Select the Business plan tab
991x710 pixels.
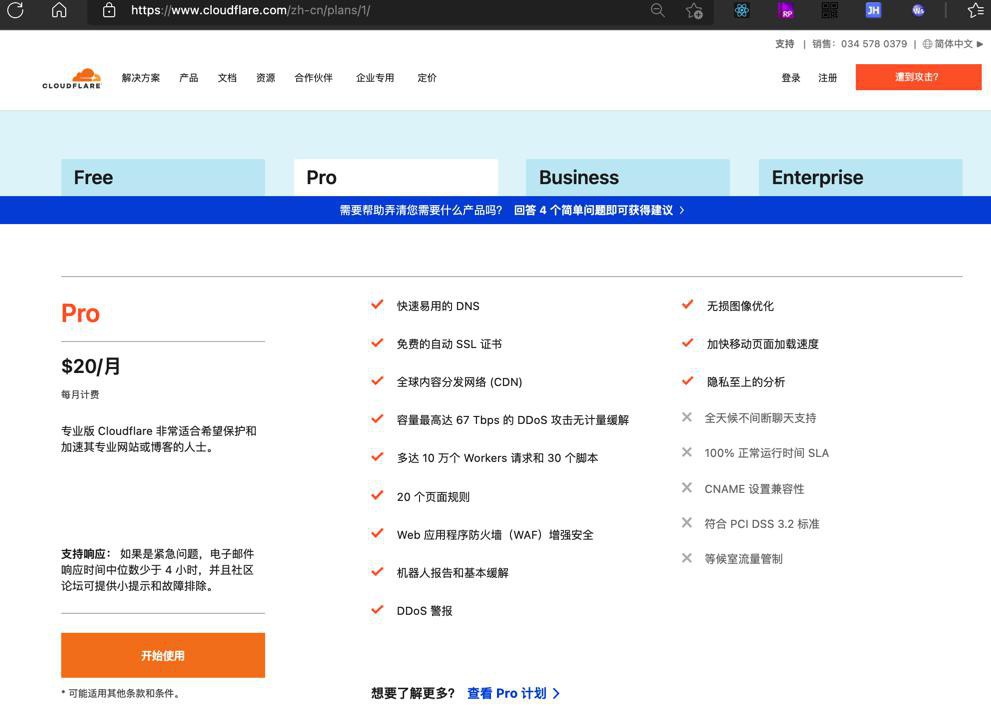click(628, 178)
